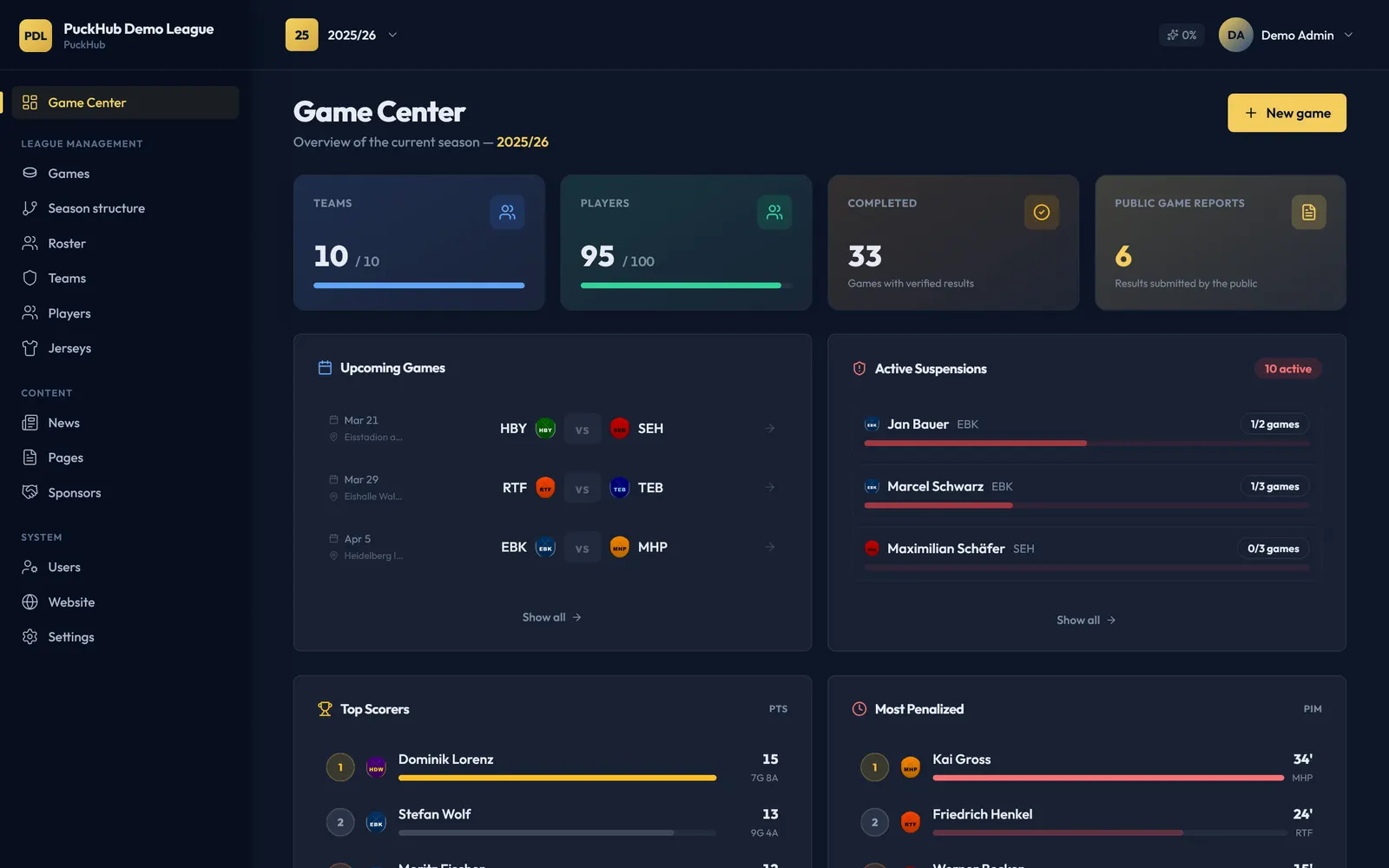Click the DA user avatar
Viewport: 1389px width, 868px height.
pyautogui.click(x=1235, y=35)
